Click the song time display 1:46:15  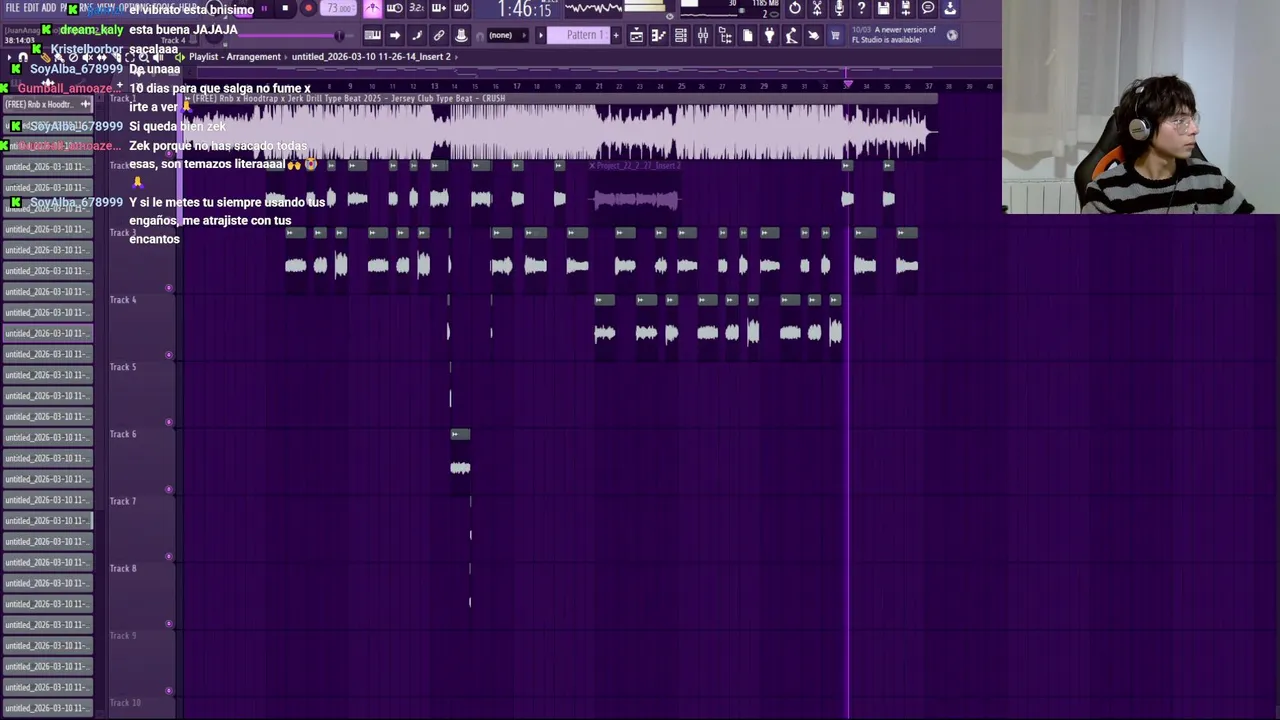click(x=524, y=9)
